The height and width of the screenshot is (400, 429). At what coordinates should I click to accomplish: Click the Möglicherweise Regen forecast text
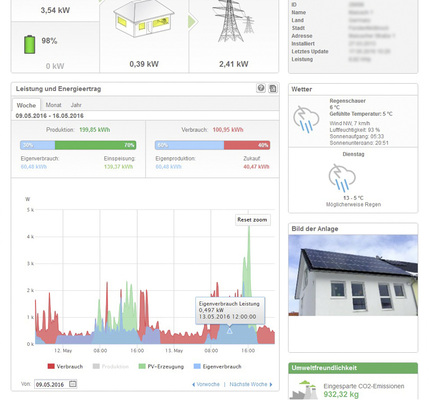(353, 204)
